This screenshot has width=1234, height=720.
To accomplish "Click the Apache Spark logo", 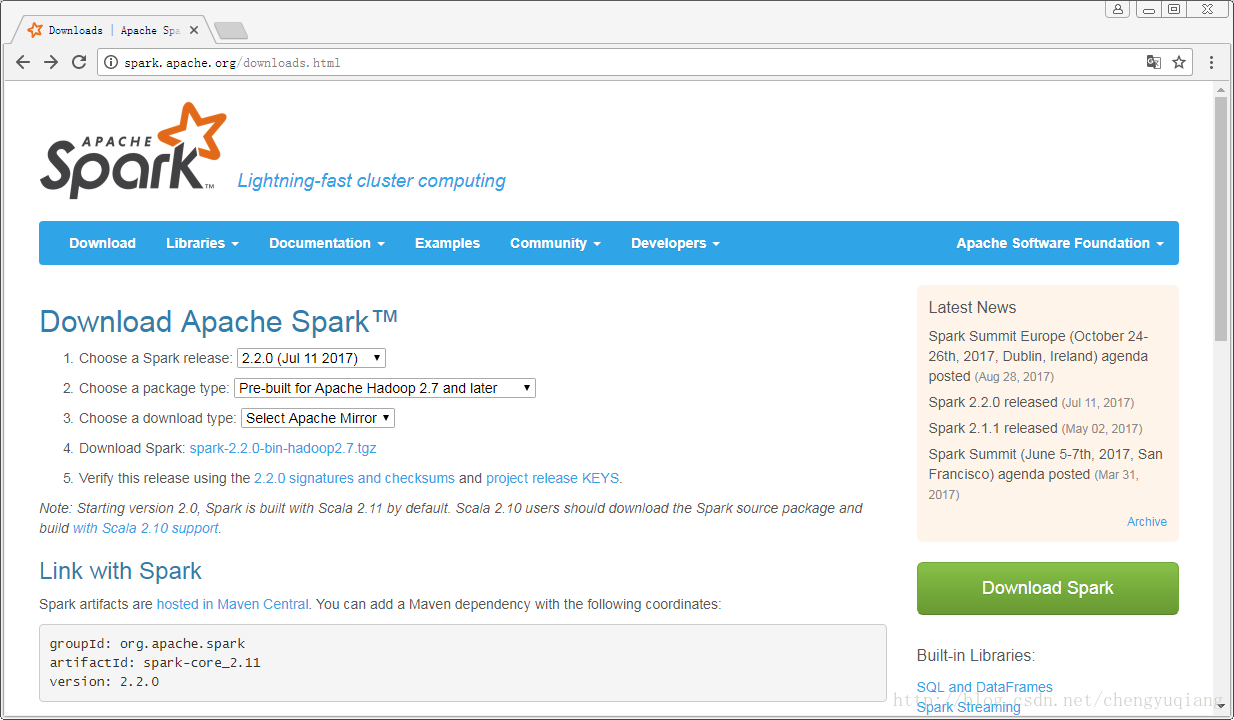I will point(133,150).
